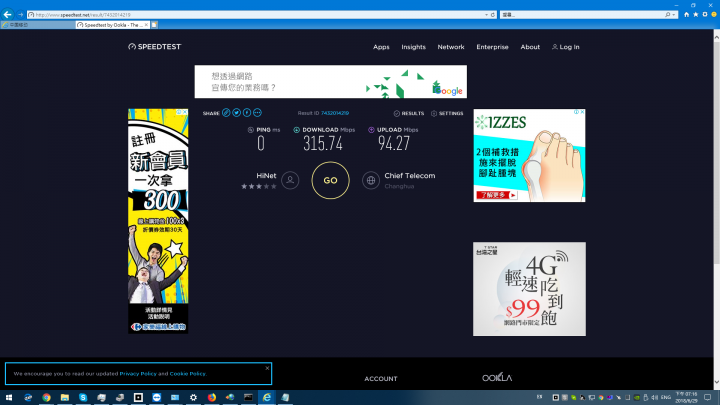Open more share options (ellipsis icon)
The height and width of the screenshot is (405, 720).
tap(257, 112)
